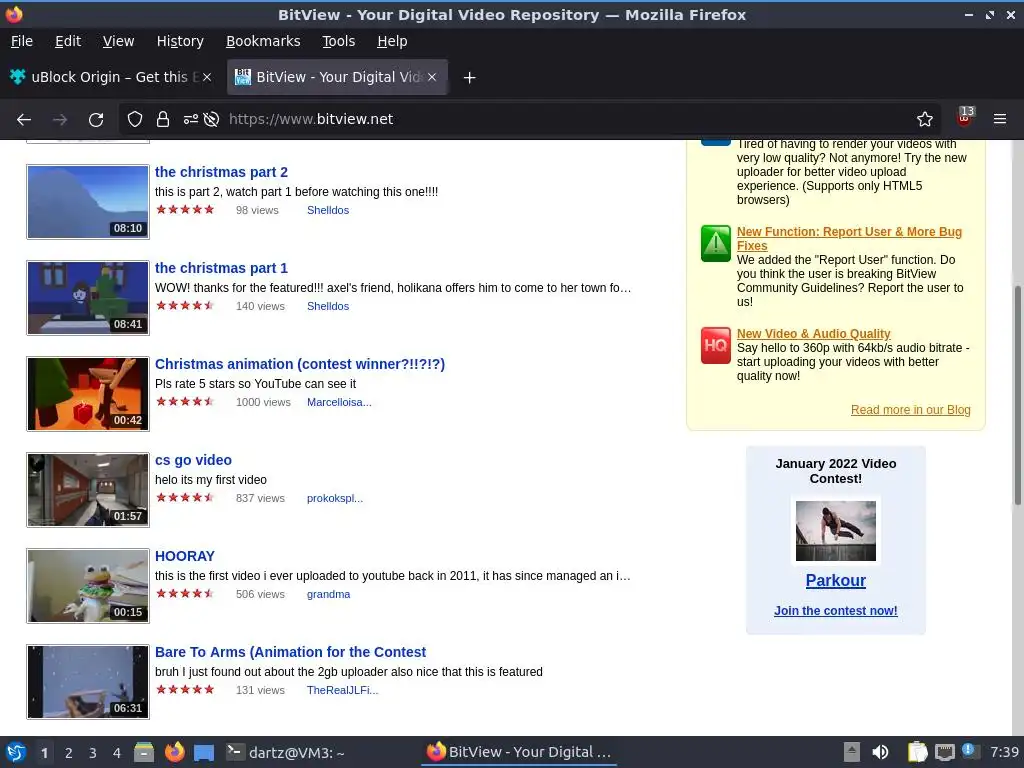
Task: Open the Edit menu
Action: click(68, 41)
